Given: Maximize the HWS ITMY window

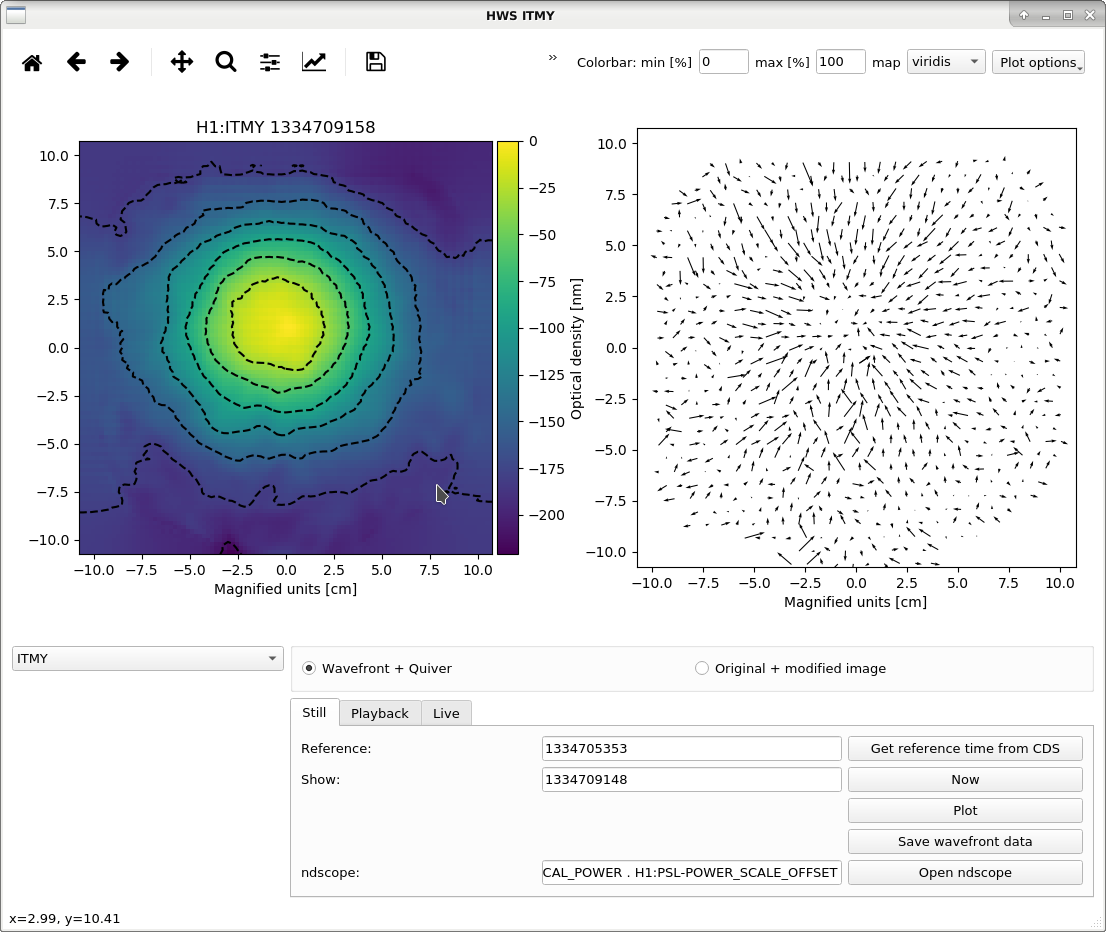Looking at the screenshot, I should click(x=1068, y=15).
